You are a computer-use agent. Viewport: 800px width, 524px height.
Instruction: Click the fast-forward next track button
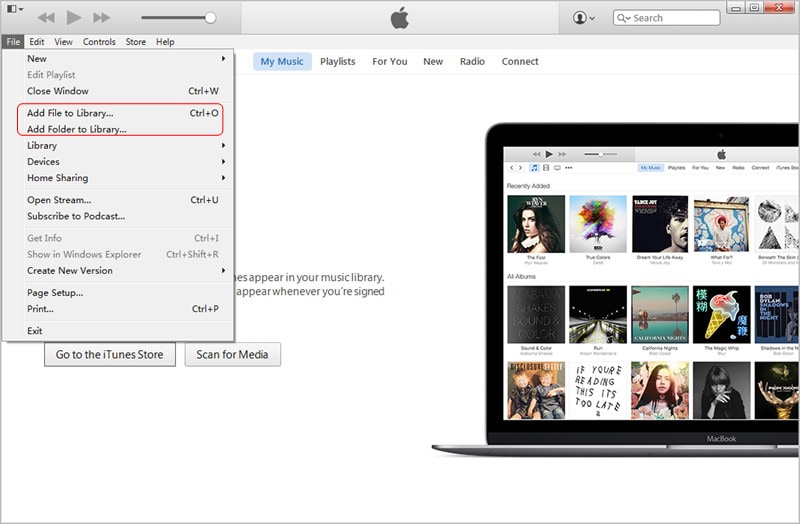point(102,18)
